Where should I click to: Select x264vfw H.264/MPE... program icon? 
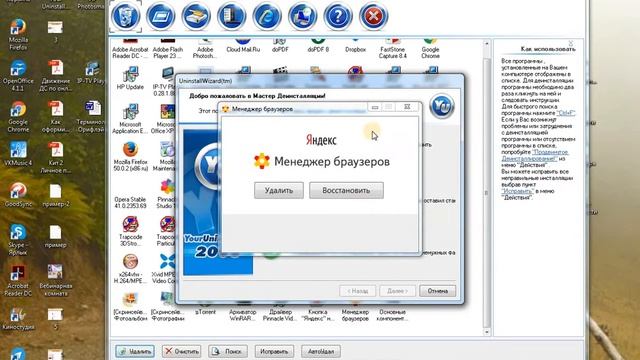130,269
